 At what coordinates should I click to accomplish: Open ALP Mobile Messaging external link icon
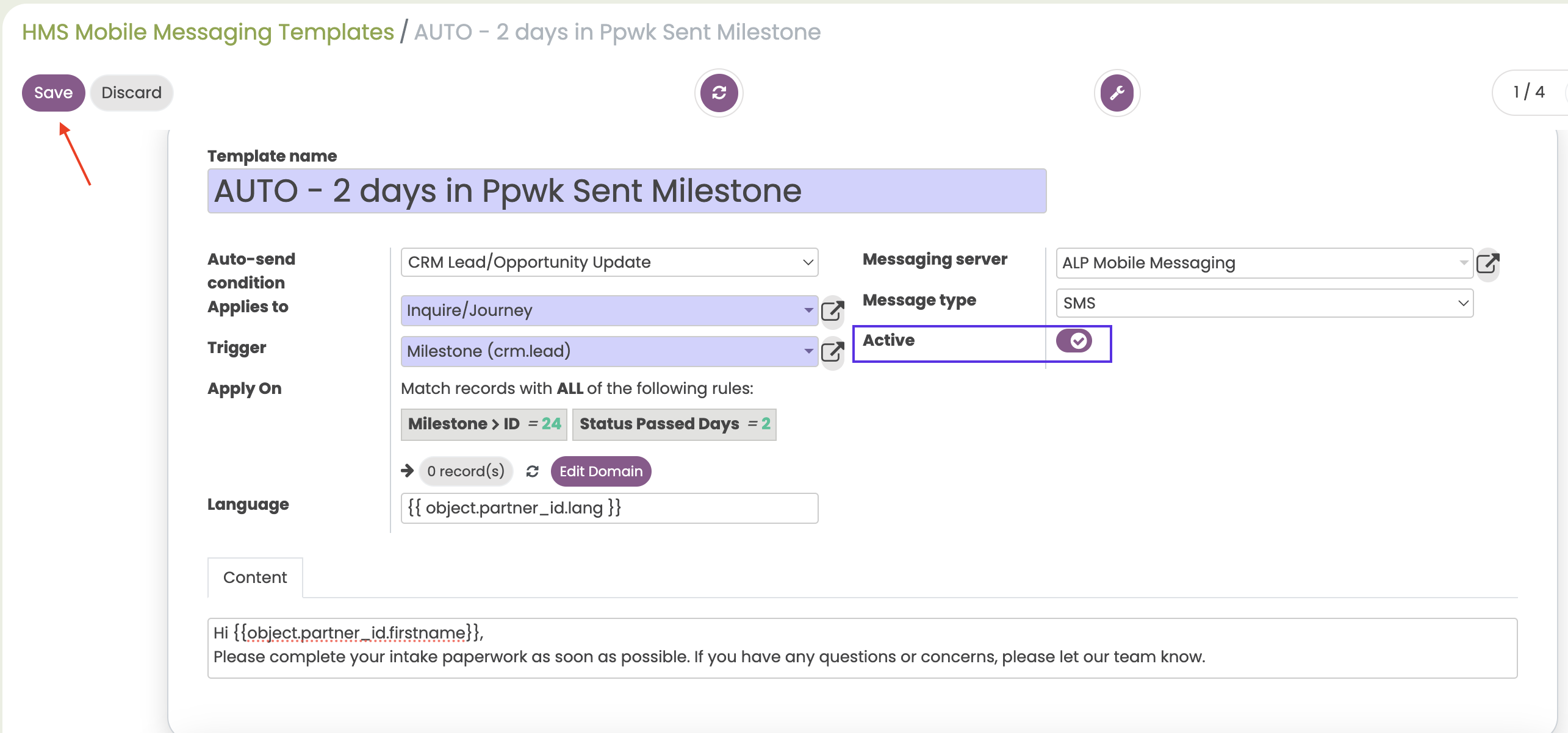[1487, 263]
